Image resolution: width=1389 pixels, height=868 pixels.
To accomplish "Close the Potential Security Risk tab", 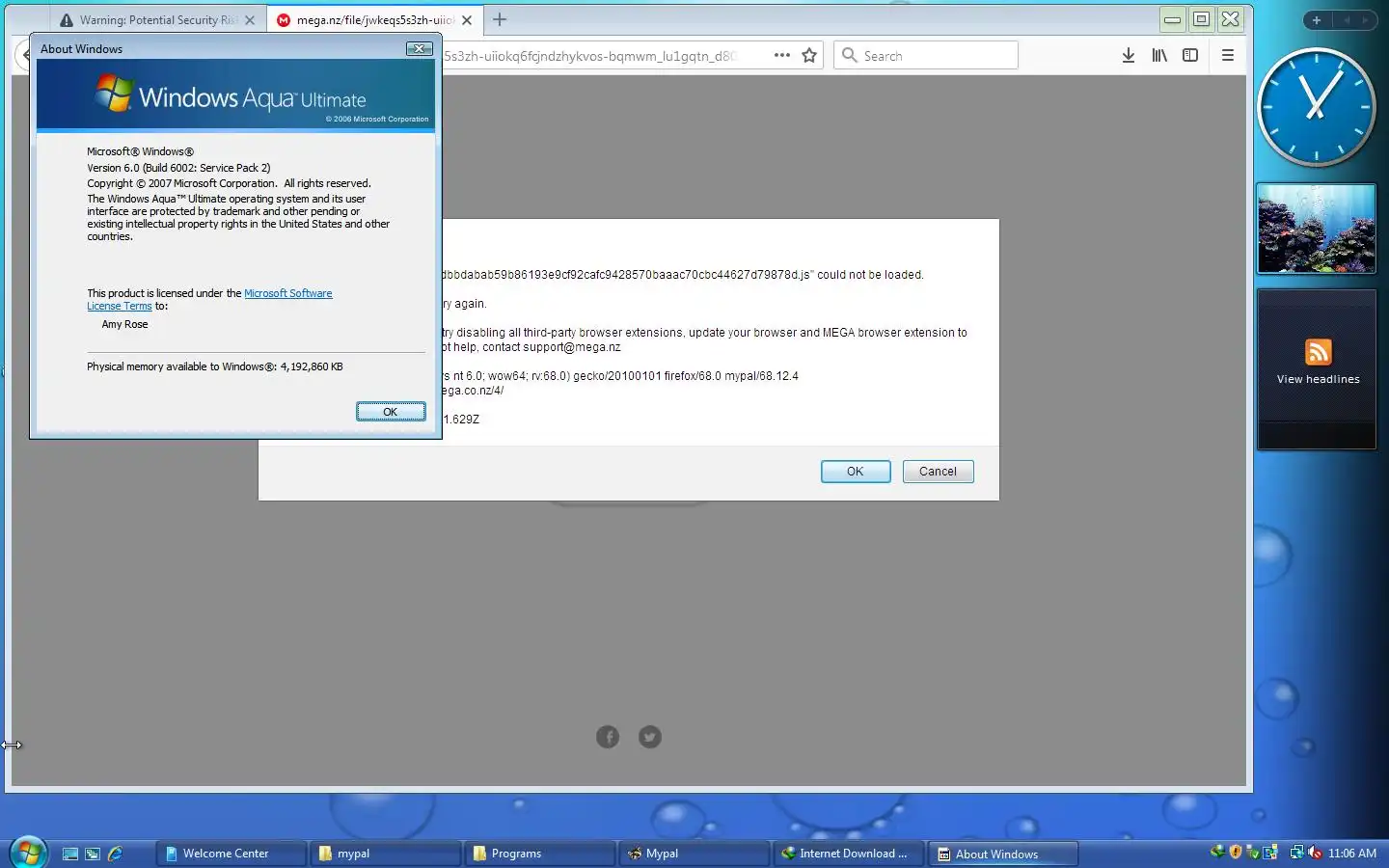I will tap(250, 19).
